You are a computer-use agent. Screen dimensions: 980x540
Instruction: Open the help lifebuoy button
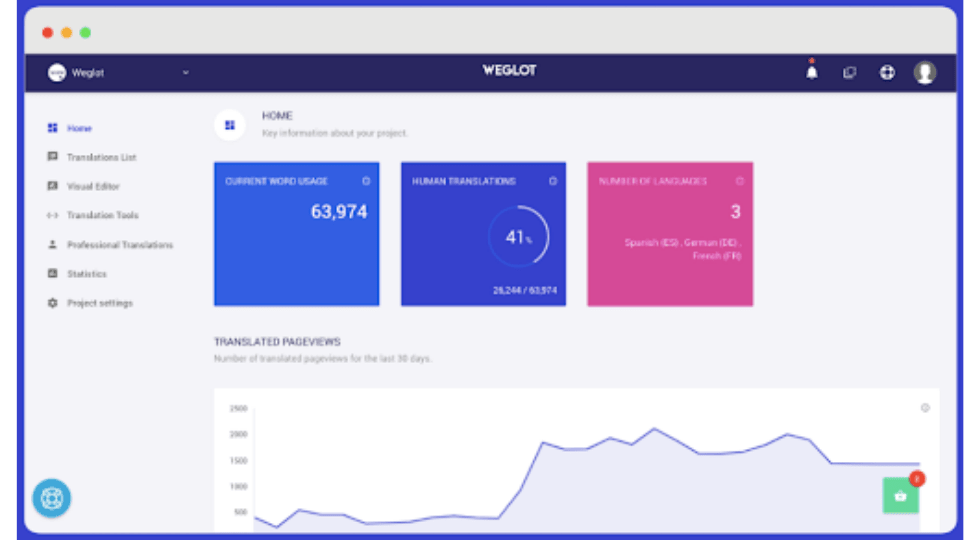click(x=52, y=498)
